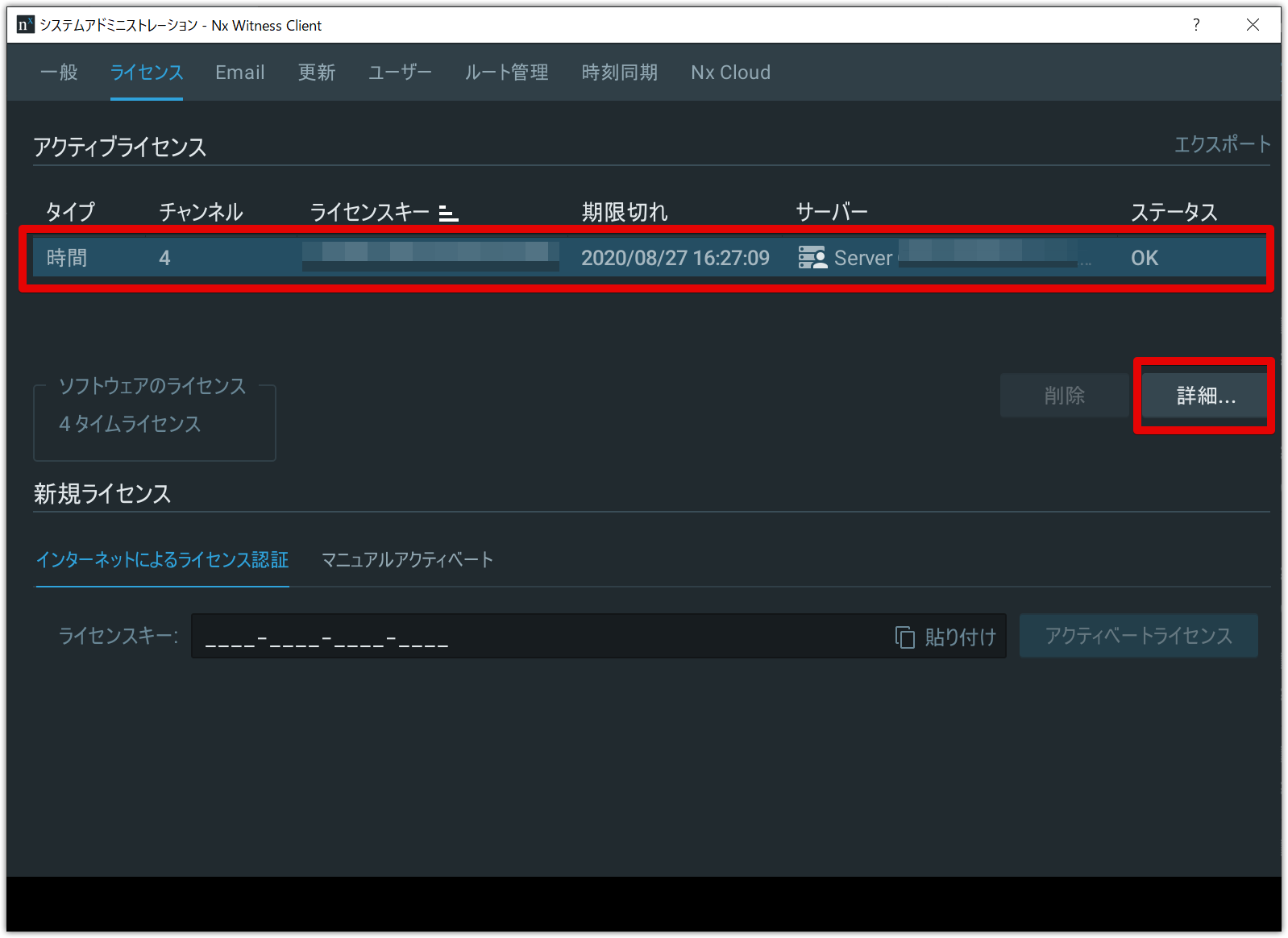
Task: Click the エクスポート link
Action: point(1222,144)
